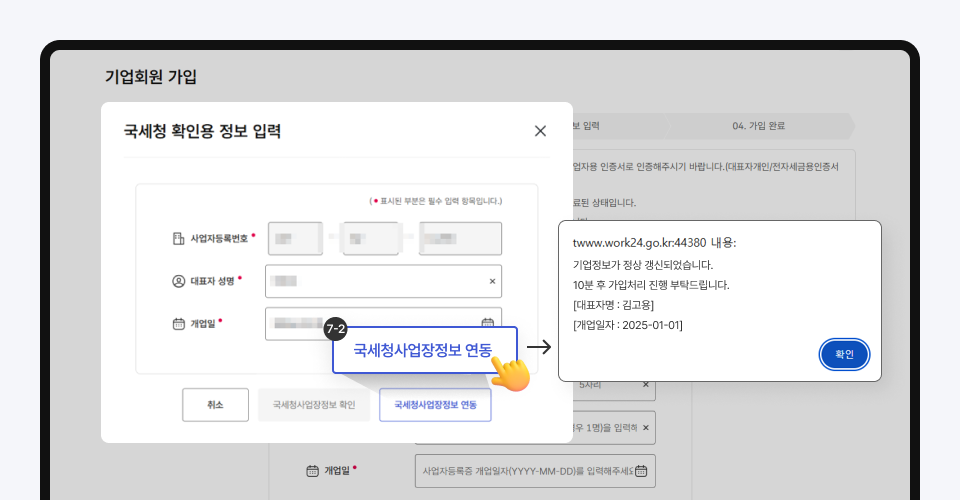Click the background 개업일 YYYY-MM-DD input field
960x500 pixels.
[525, 470]
